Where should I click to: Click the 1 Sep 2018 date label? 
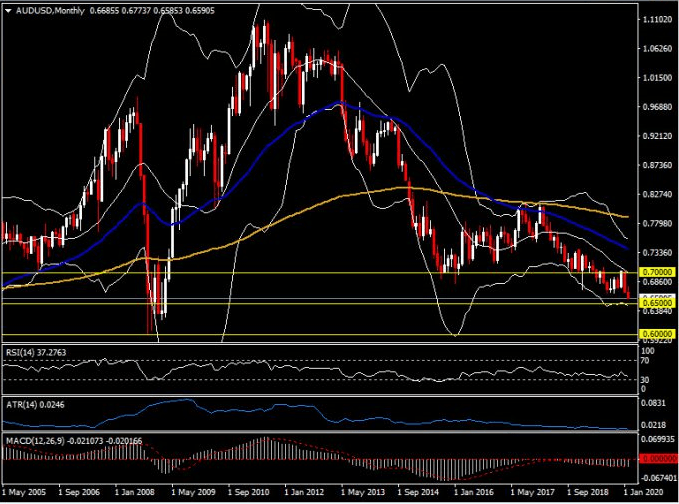pos(588,492)
